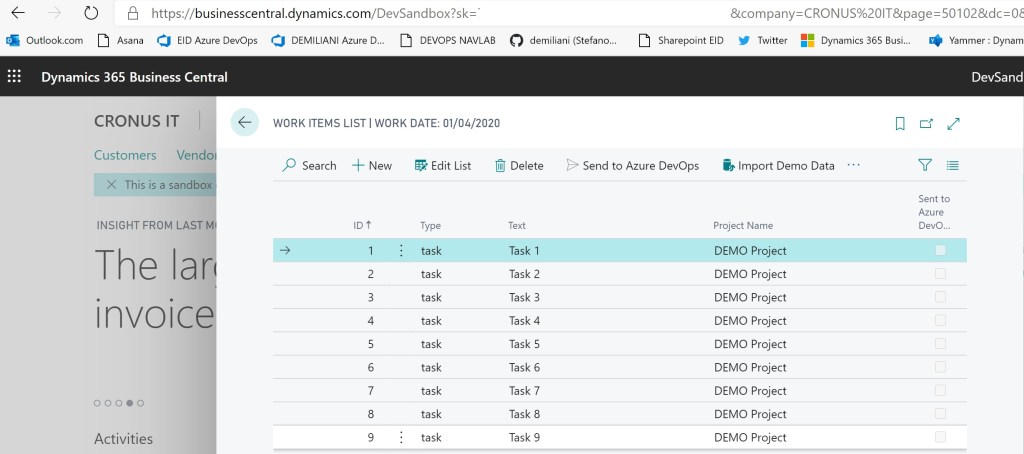Open row options menu for Task 1
This screenshot has width=1024, height=454.
401,251
